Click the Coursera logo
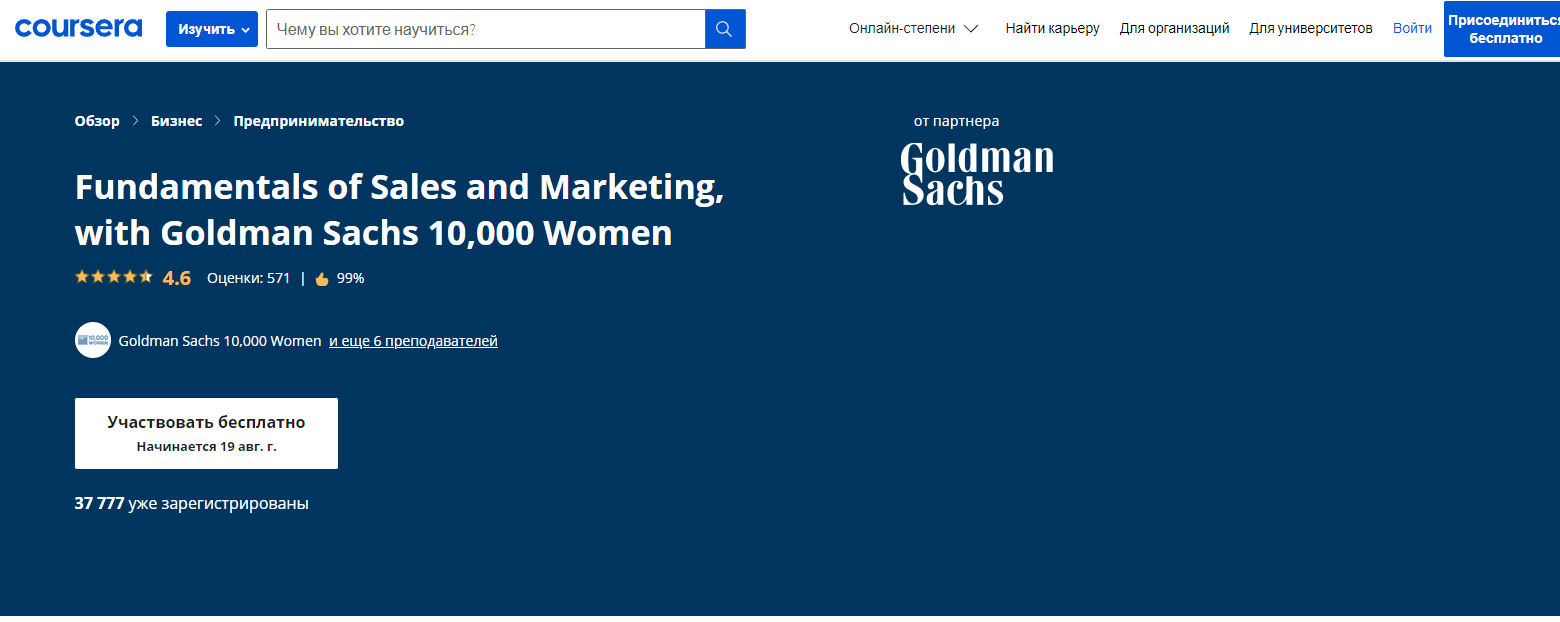The image size is (1560, 622). (x=78, y=28)
